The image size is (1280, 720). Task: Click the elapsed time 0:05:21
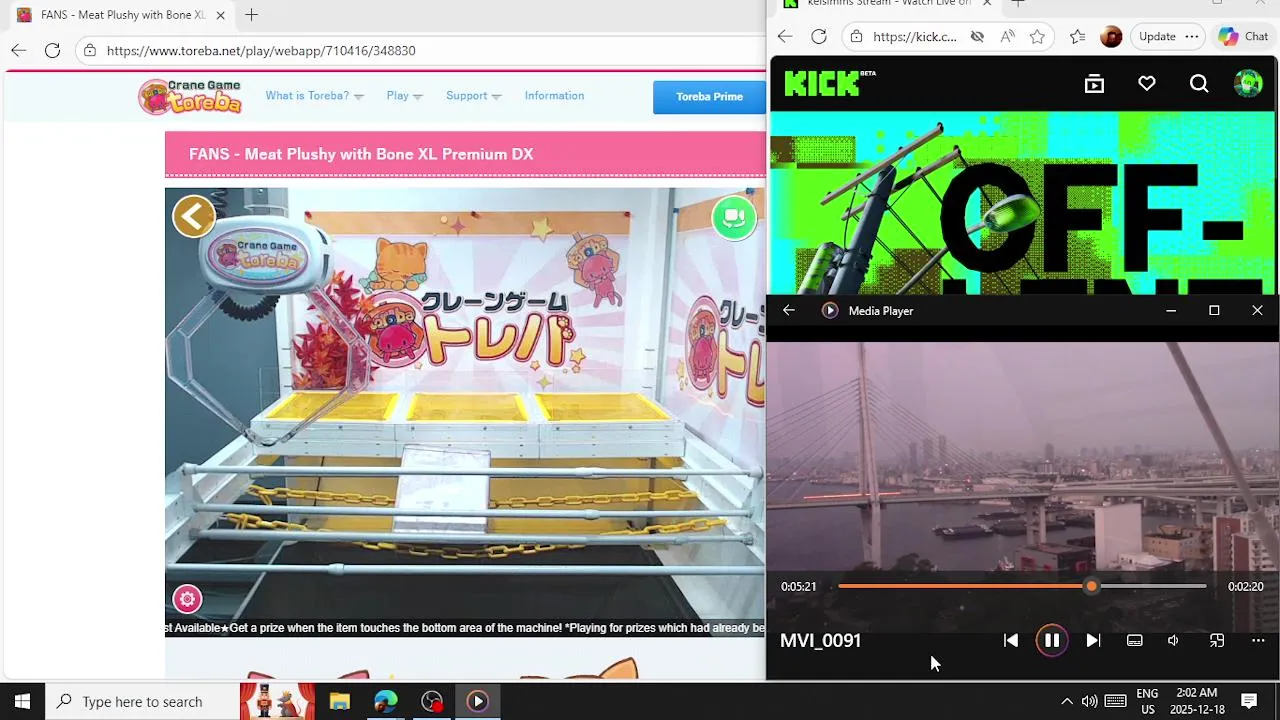point(799,587)
